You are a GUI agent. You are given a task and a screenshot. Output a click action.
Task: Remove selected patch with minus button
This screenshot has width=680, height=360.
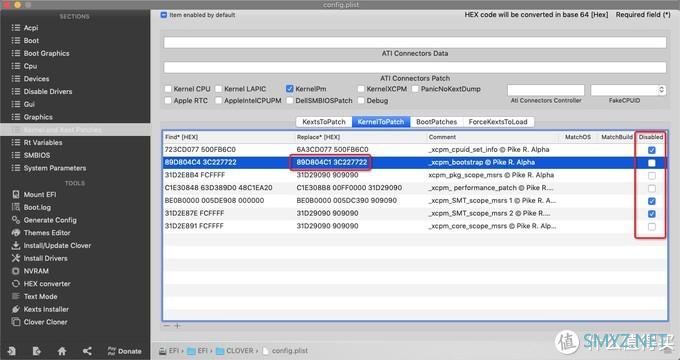coord(167,325)
